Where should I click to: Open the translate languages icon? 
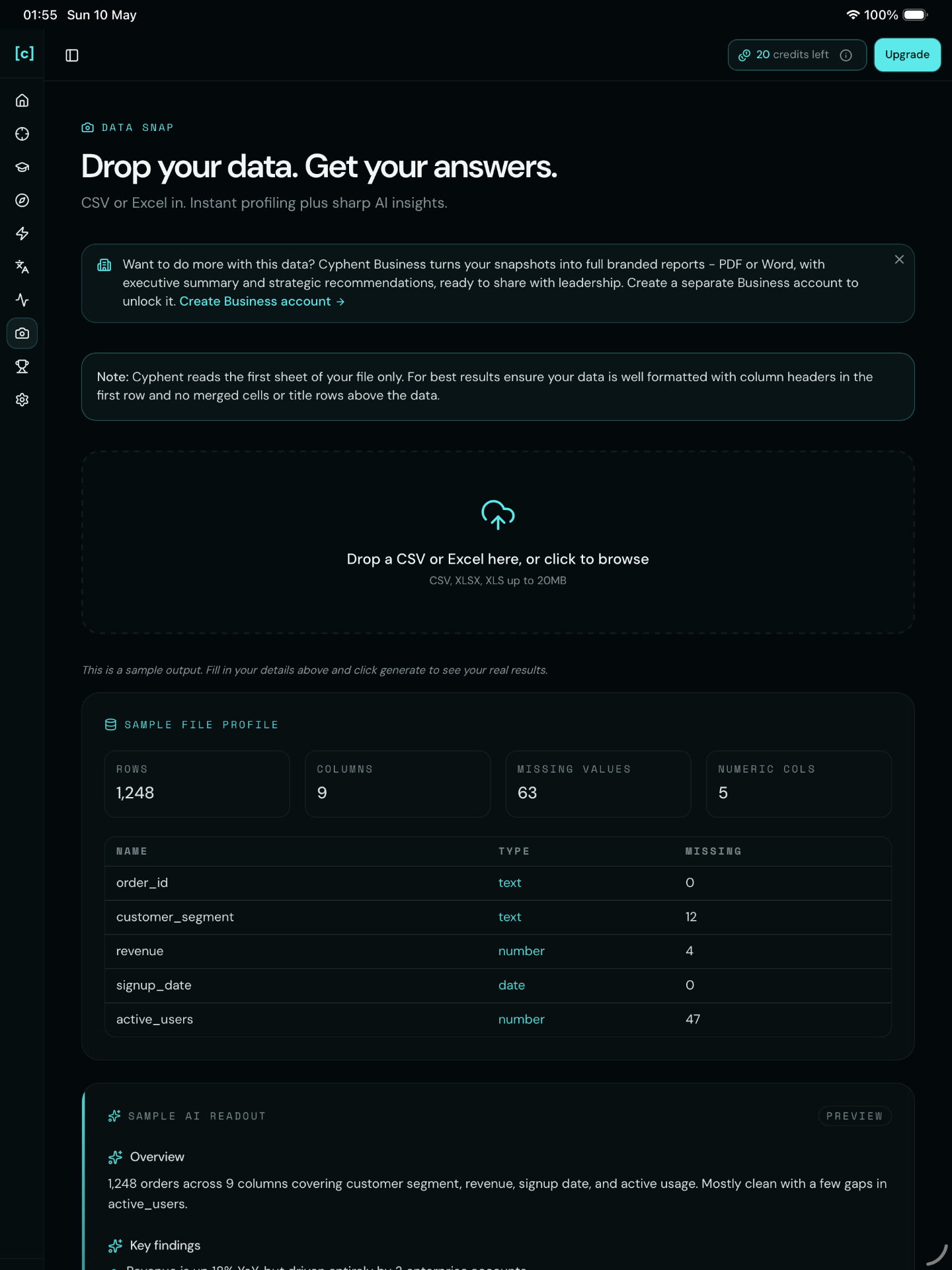22,267
